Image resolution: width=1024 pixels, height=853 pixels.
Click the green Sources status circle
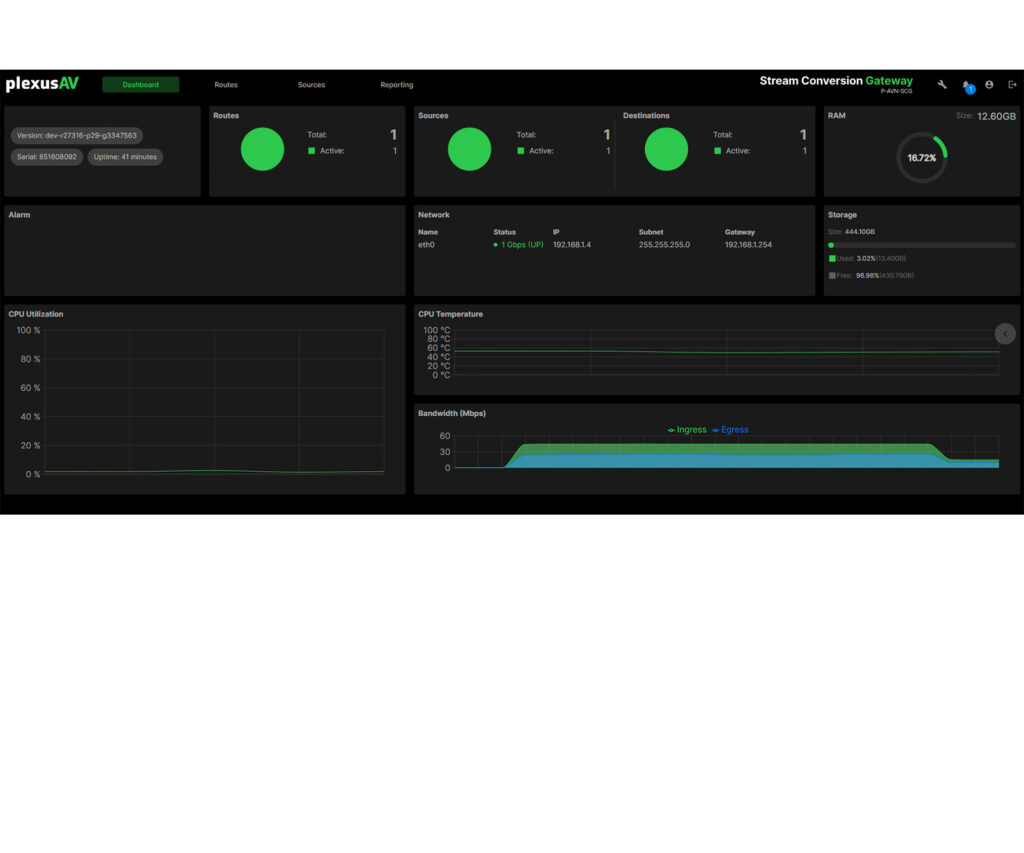[469, 149]
